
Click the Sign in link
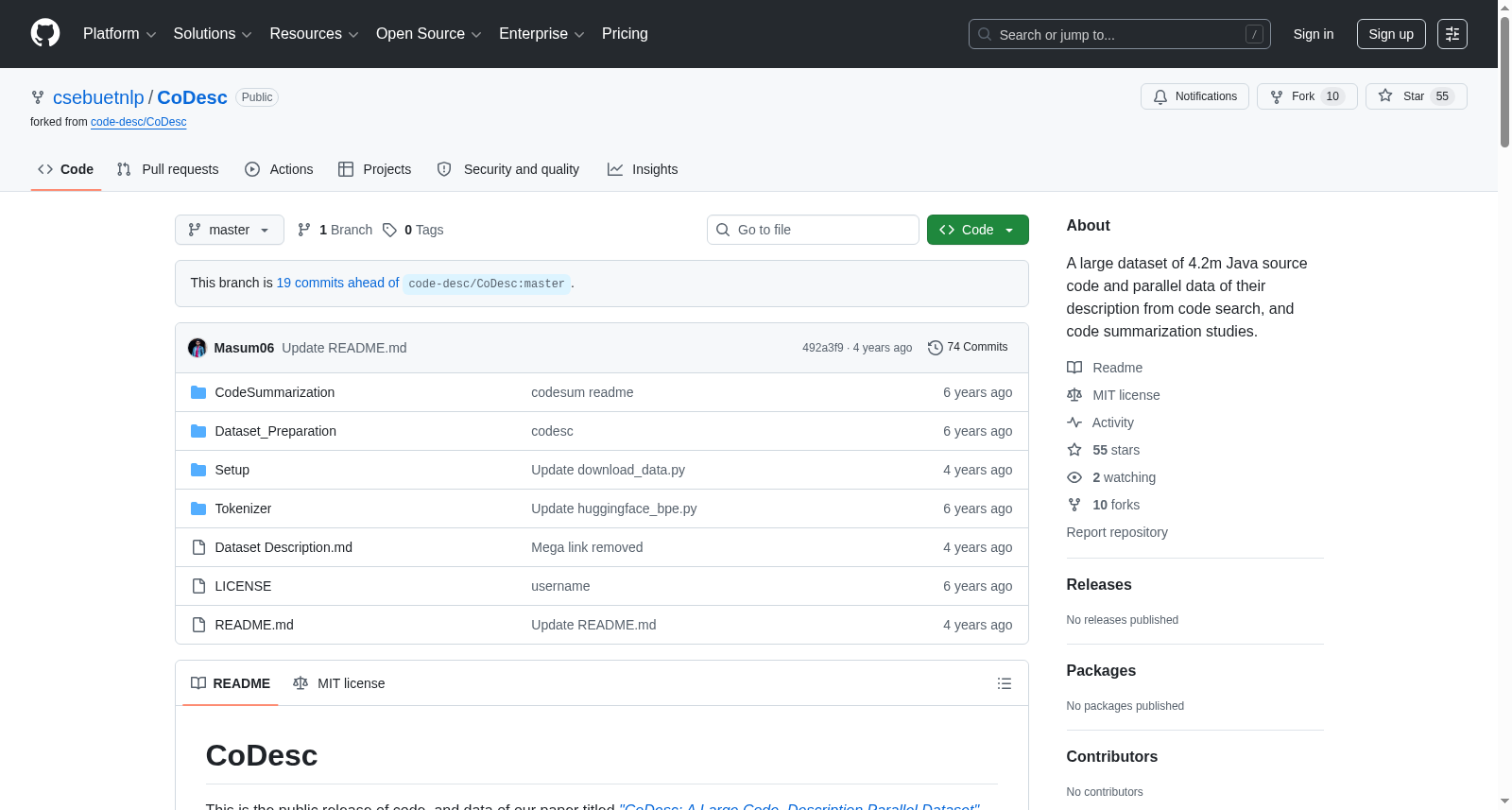click(x=1314, y=34)
